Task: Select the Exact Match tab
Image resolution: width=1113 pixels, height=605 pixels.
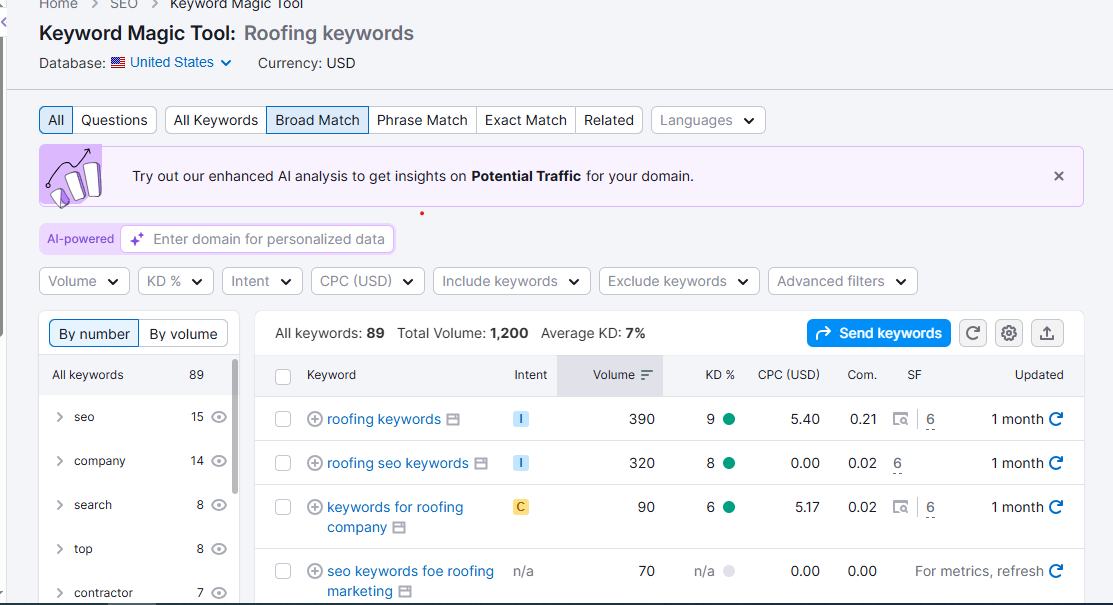Action: (525, 120)
